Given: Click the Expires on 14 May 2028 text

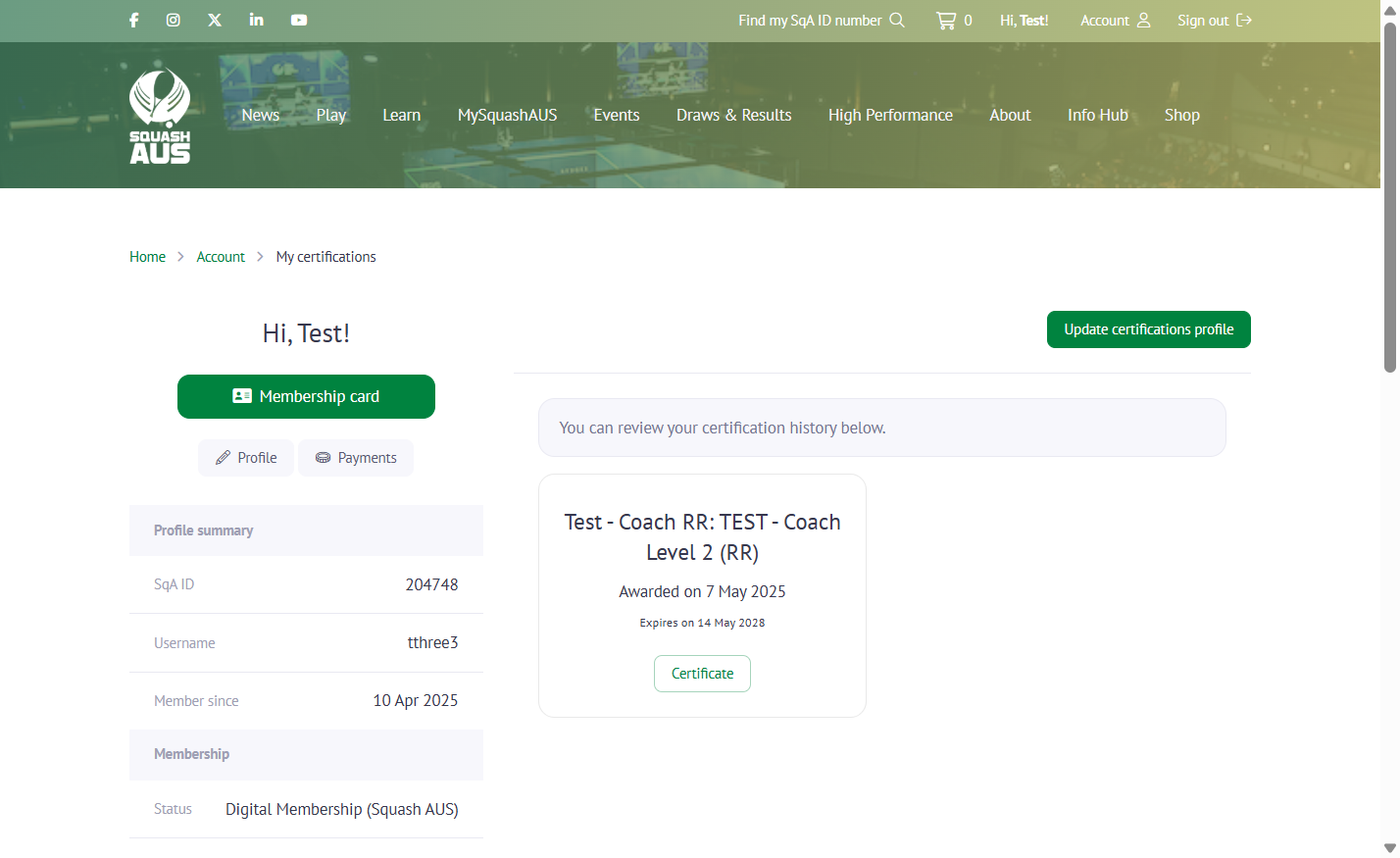Looking at the screenshot, I should coord(702,623).
